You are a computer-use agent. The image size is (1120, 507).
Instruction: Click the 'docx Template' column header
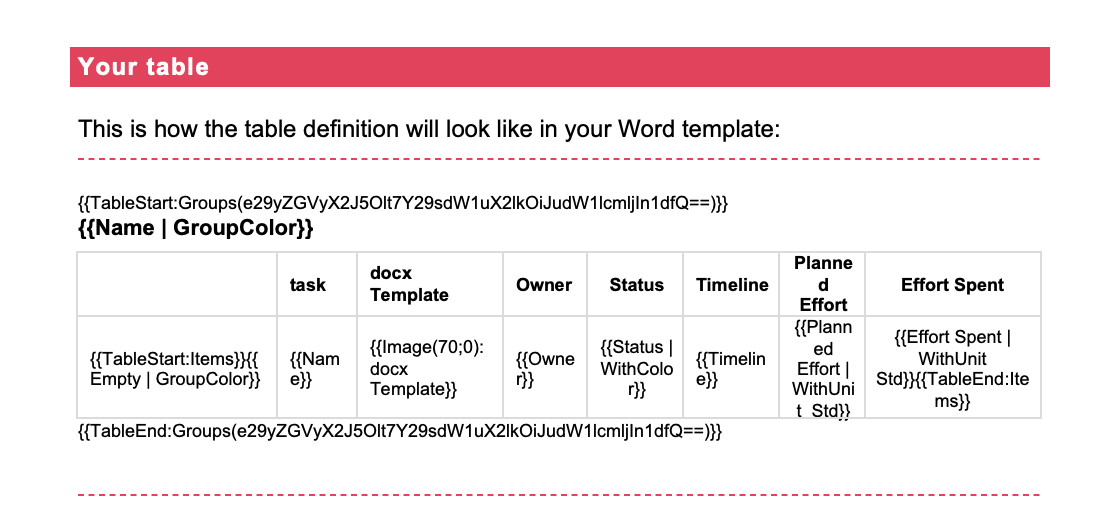pyautogui.click(x=409, y=285)
